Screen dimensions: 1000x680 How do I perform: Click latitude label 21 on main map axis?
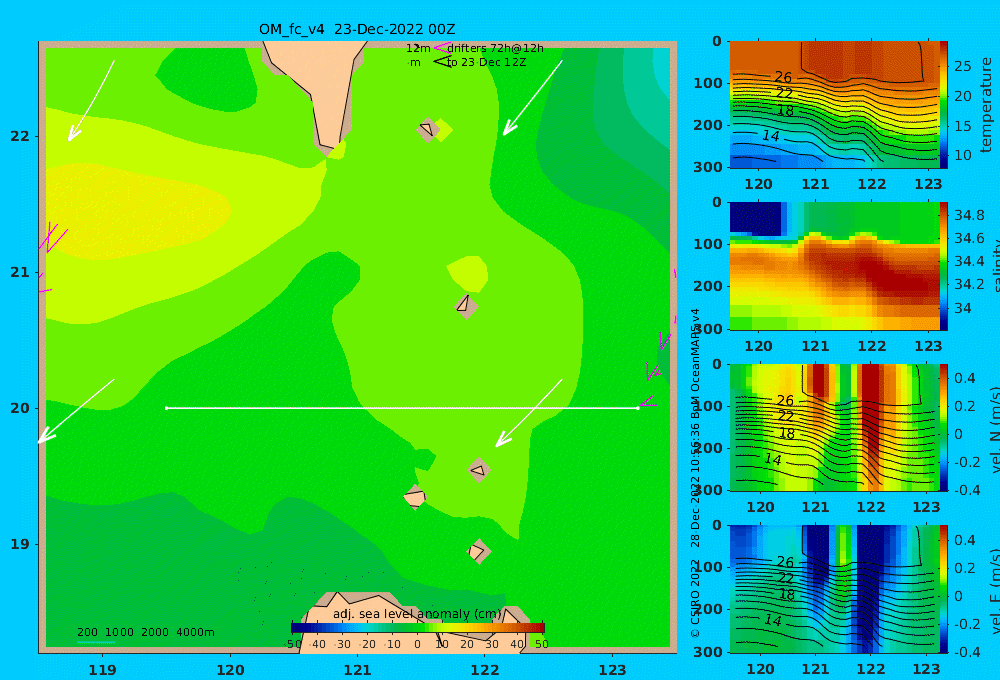pyautogui.click(x=20, y=272)
